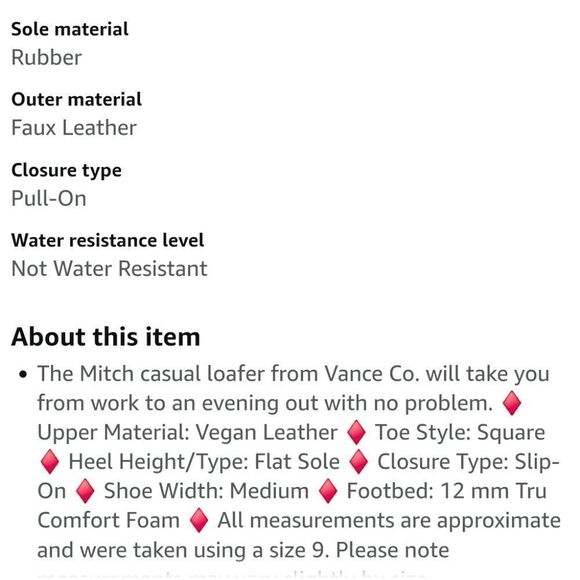
Task: Click the 'Outer material' label
Action: click(76, 100)
